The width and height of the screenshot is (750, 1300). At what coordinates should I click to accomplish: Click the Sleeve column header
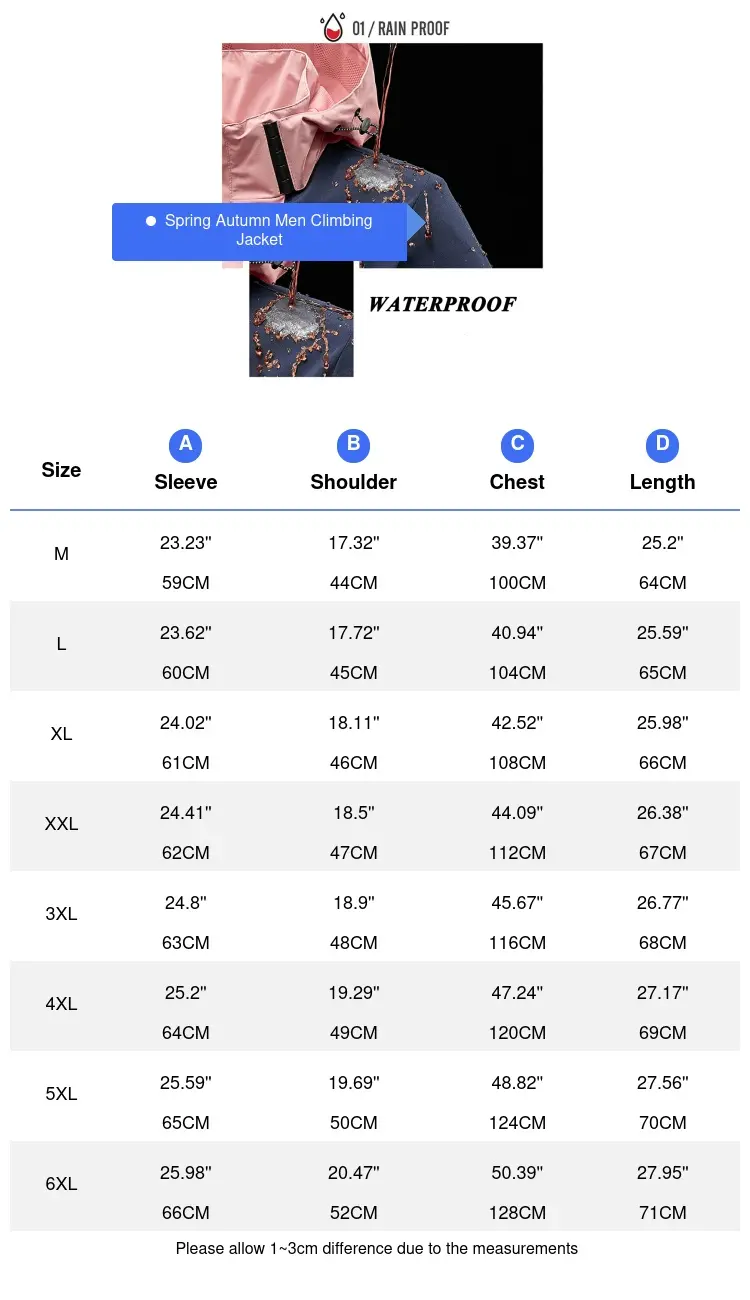point(186,482)
